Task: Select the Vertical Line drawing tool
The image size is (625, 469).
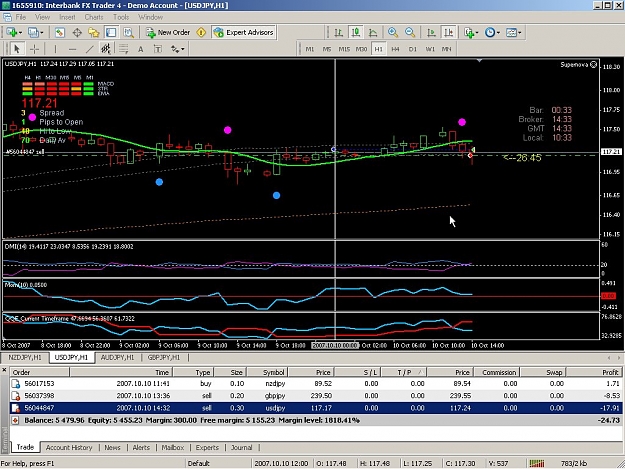Action: (55, 49)
